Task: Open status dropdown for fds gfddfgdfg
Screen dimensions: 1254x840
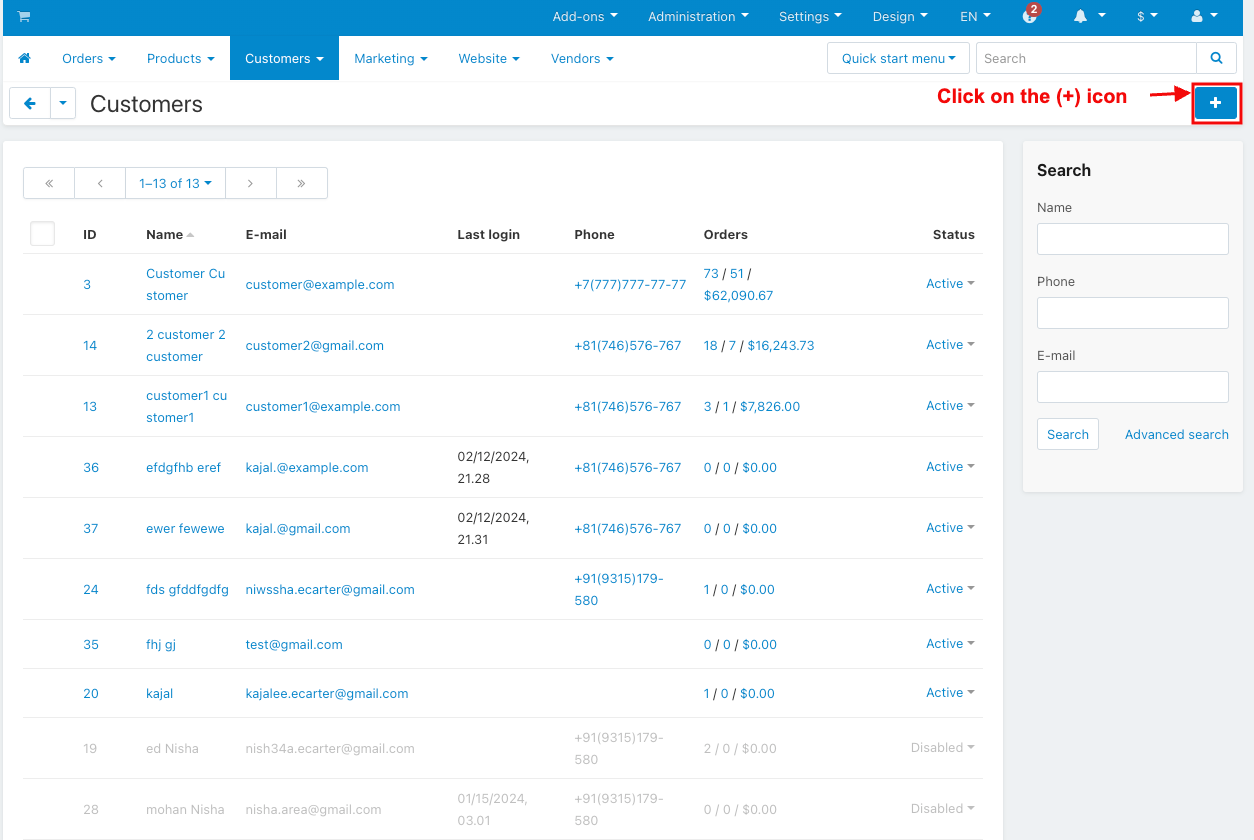Action: [950, 589]
